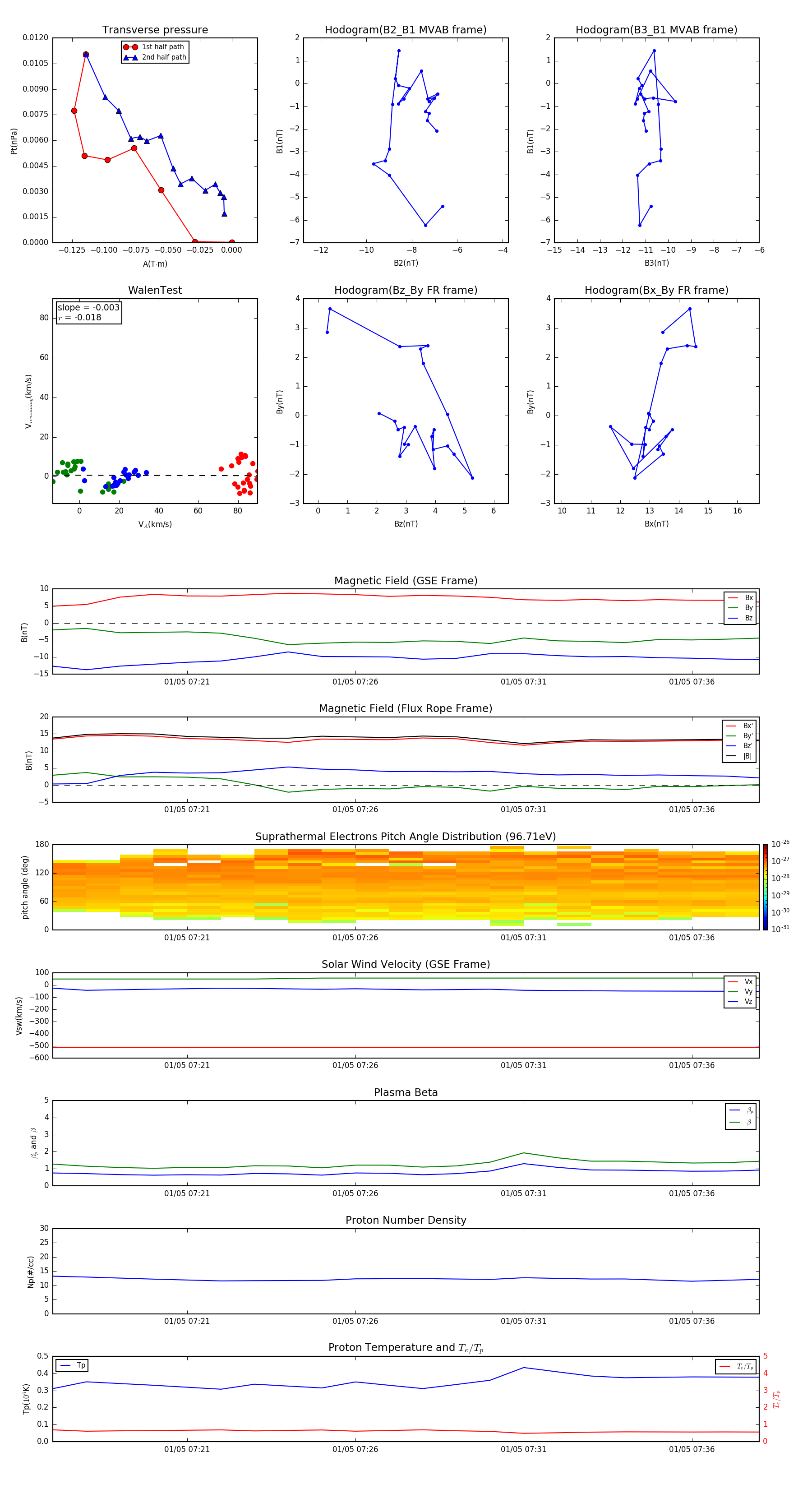Click the Suprathermal Electrons Pitch Angle Distribution title

[406, 837]
